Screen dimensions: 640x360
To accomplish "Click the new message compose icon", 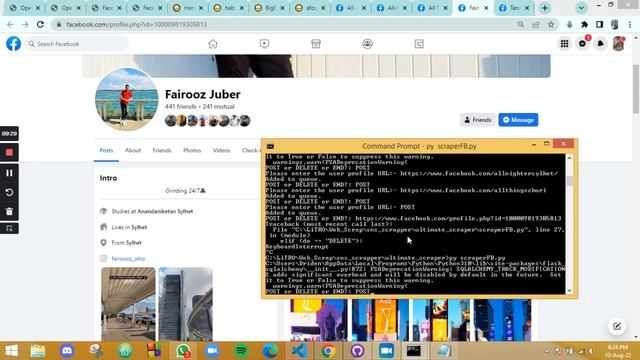I will [x=617, y=326].
